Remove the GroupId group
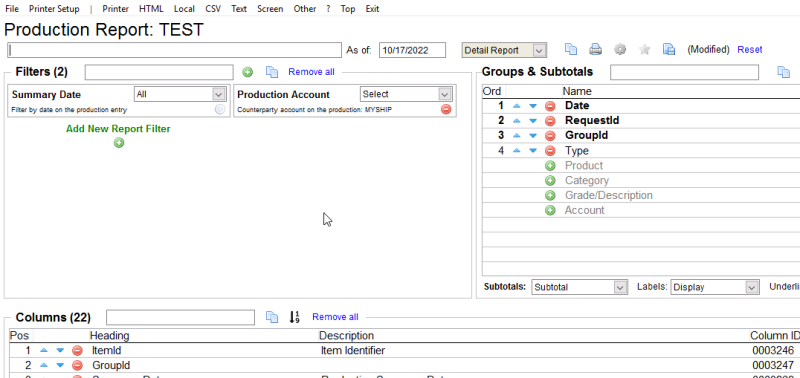 click(x=550, y=136)
